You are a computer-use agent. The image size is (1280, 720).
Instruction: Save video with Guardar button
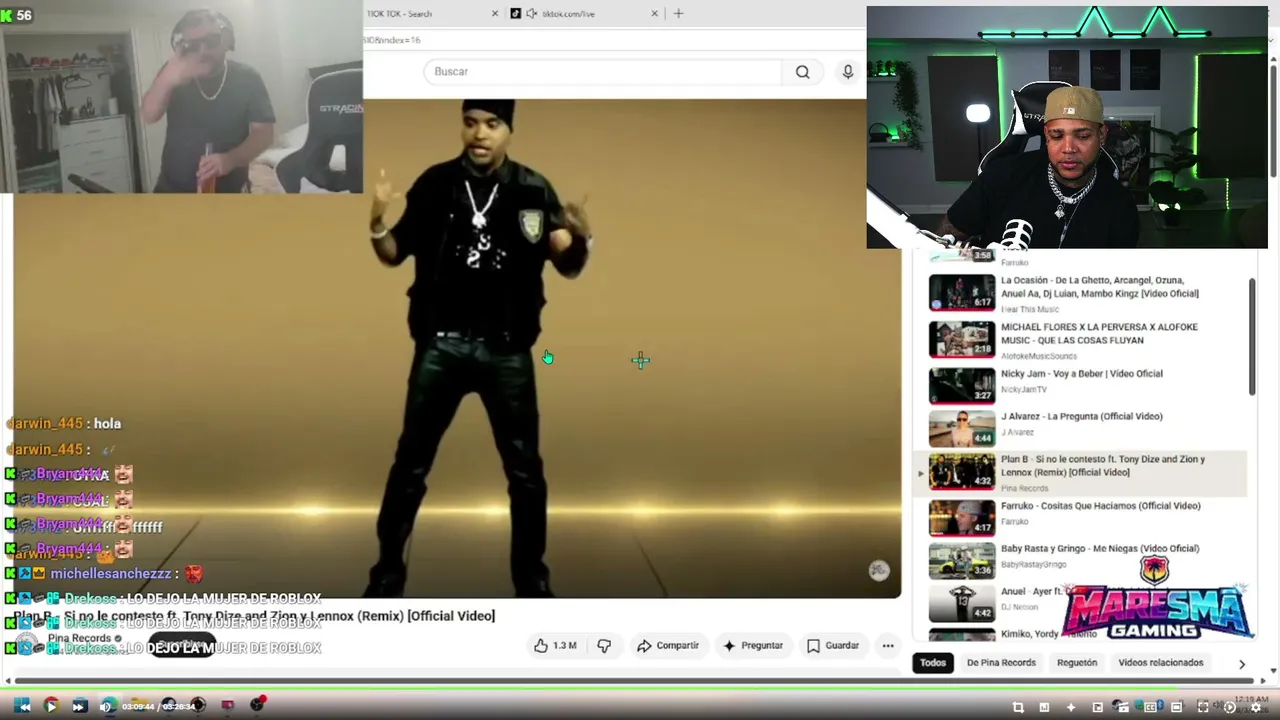[833, 646]
